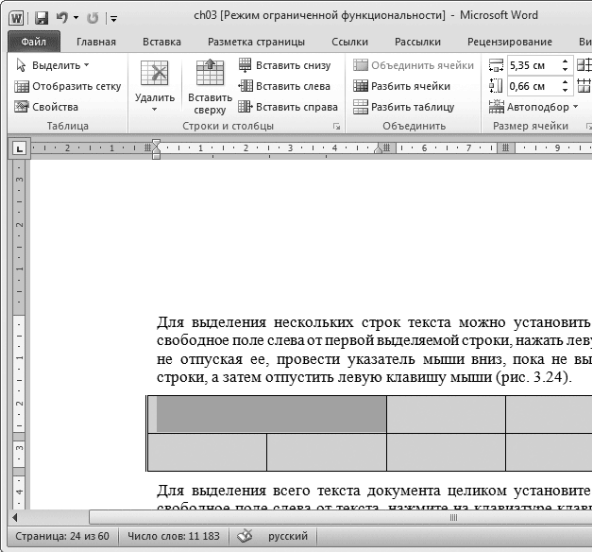
Task: Click the scroll left arrow
Action: (x=14, y=517)
